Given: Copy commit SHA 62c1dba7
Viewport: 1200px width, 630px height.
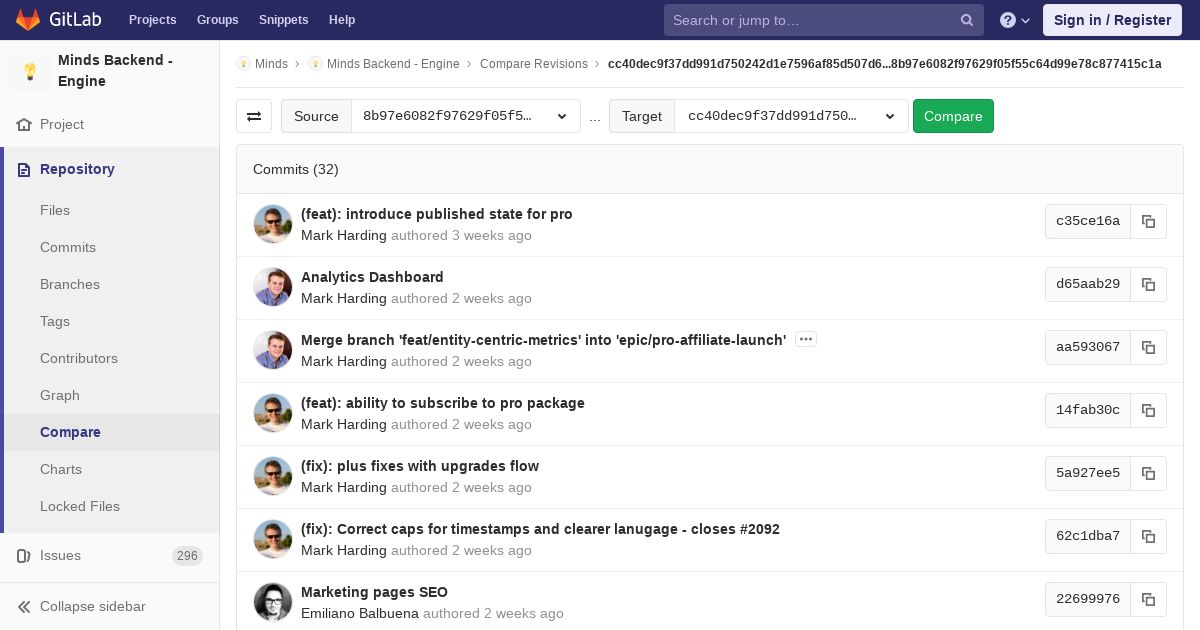Looking at the screenshot, I should click(1148, 536).
